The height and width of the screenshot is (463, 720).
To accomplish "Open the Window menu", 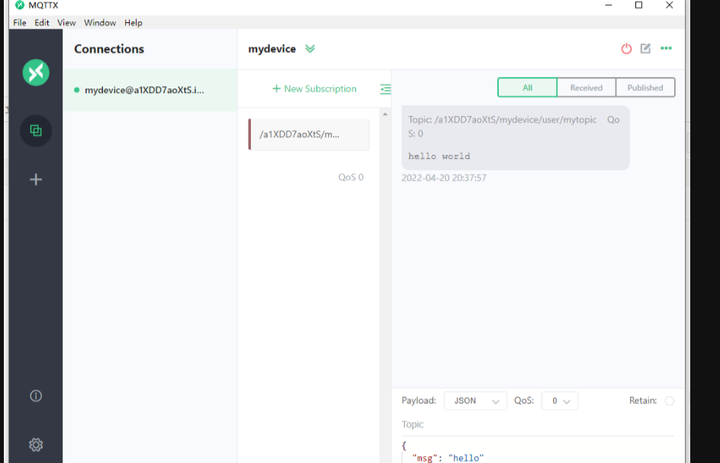I will click(100, 23).
